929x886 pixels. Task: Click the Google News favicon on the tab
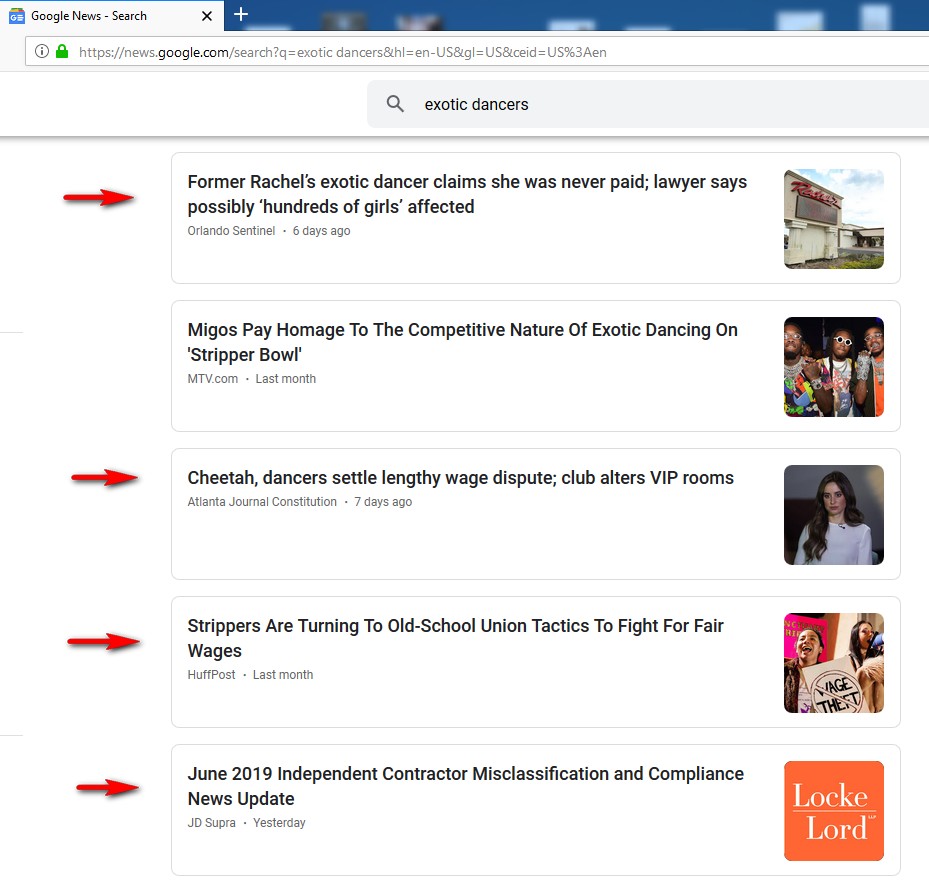coord(17,16)
